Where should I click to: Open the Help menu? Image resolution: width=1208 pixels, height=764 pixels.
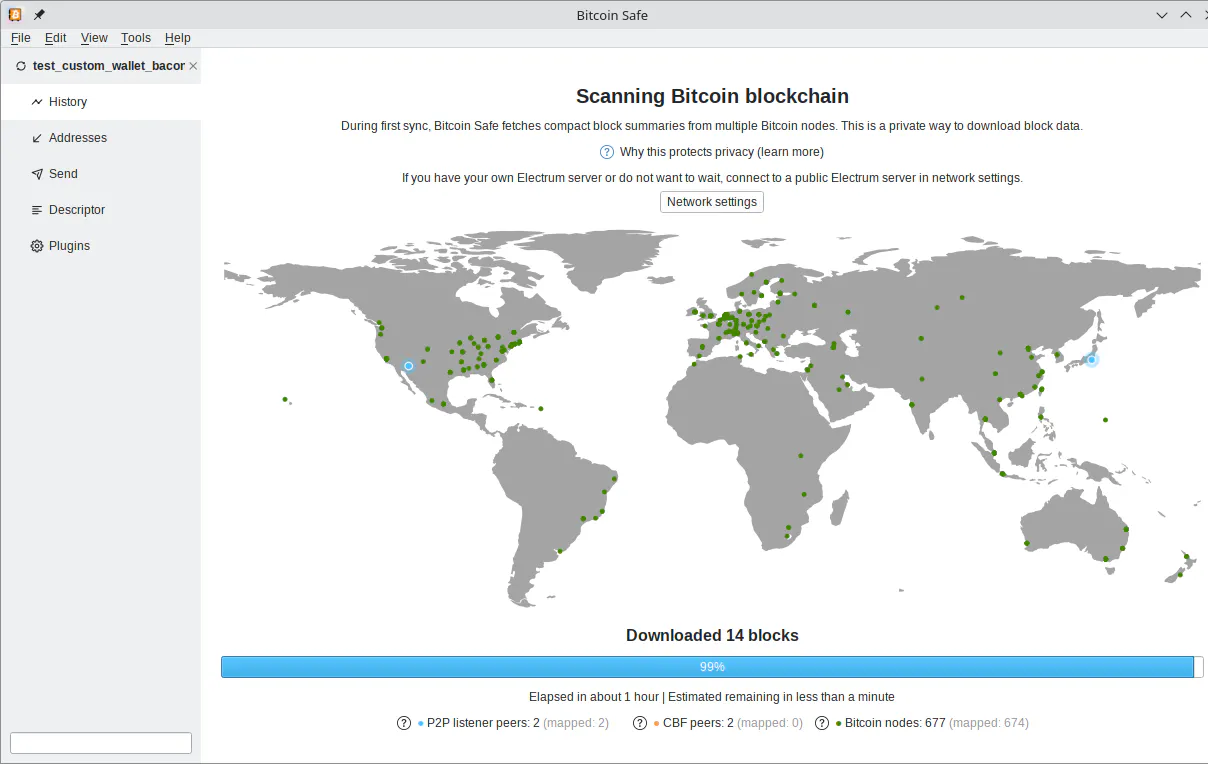tap(178, 38)
